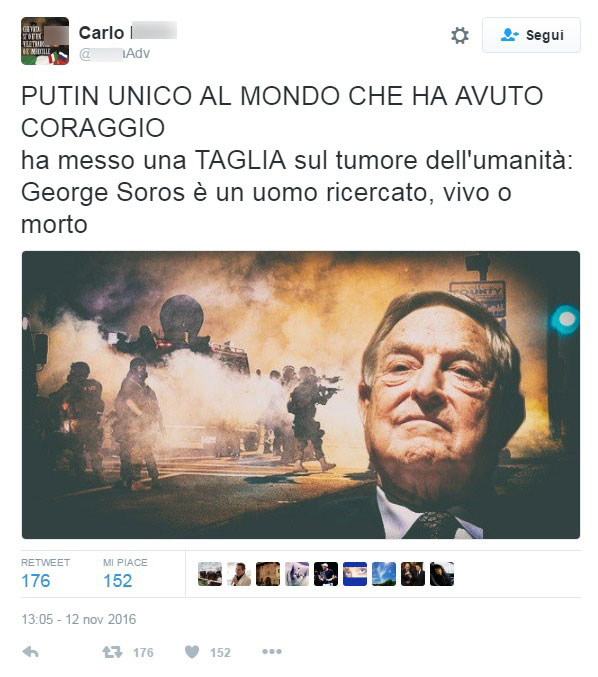This screenshot has width=598, height=677.
Task: Click the heart like icon
Action: click(x=192, y=652)
